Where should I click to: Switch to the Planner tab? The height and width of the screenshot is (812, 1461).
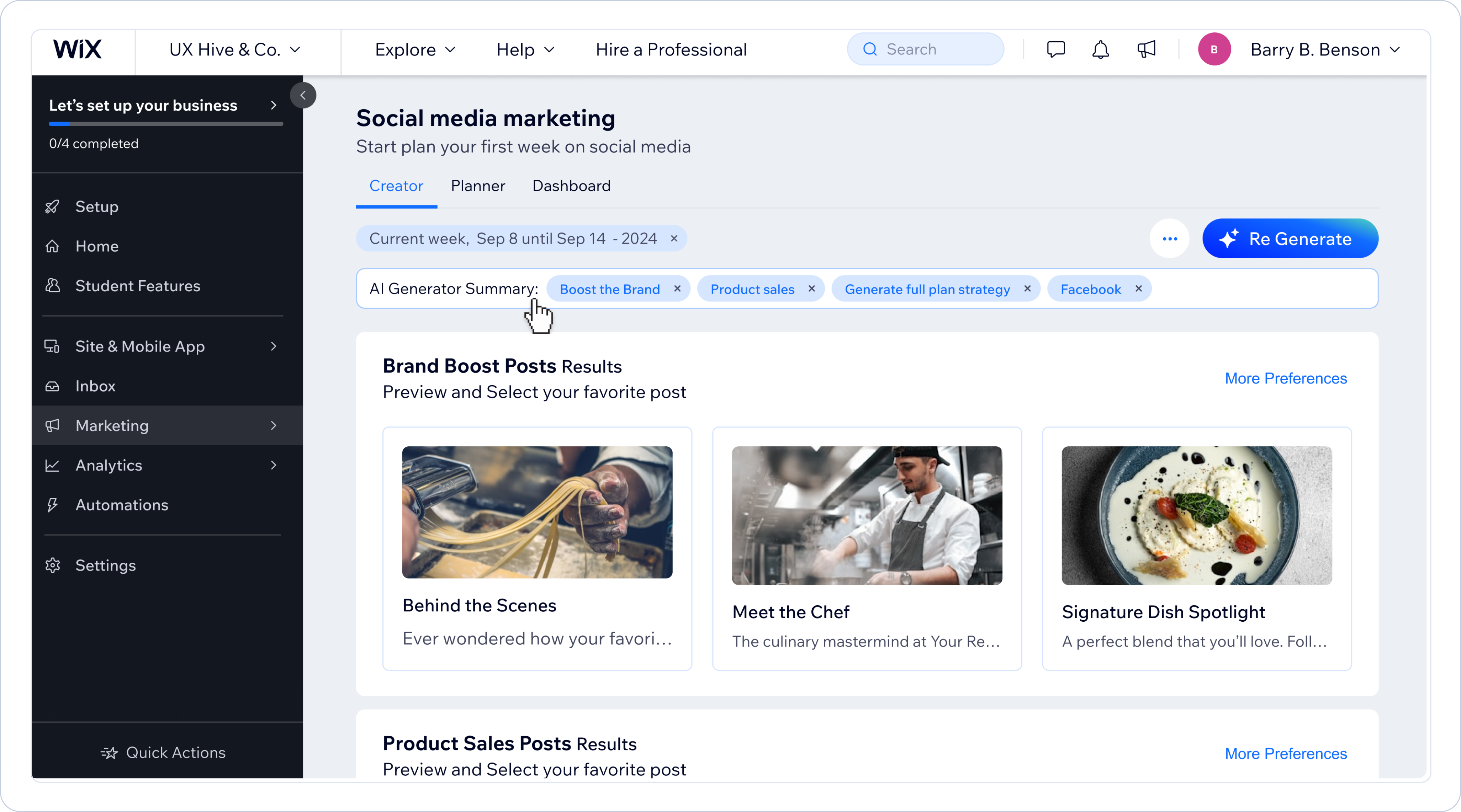point(477,186)
